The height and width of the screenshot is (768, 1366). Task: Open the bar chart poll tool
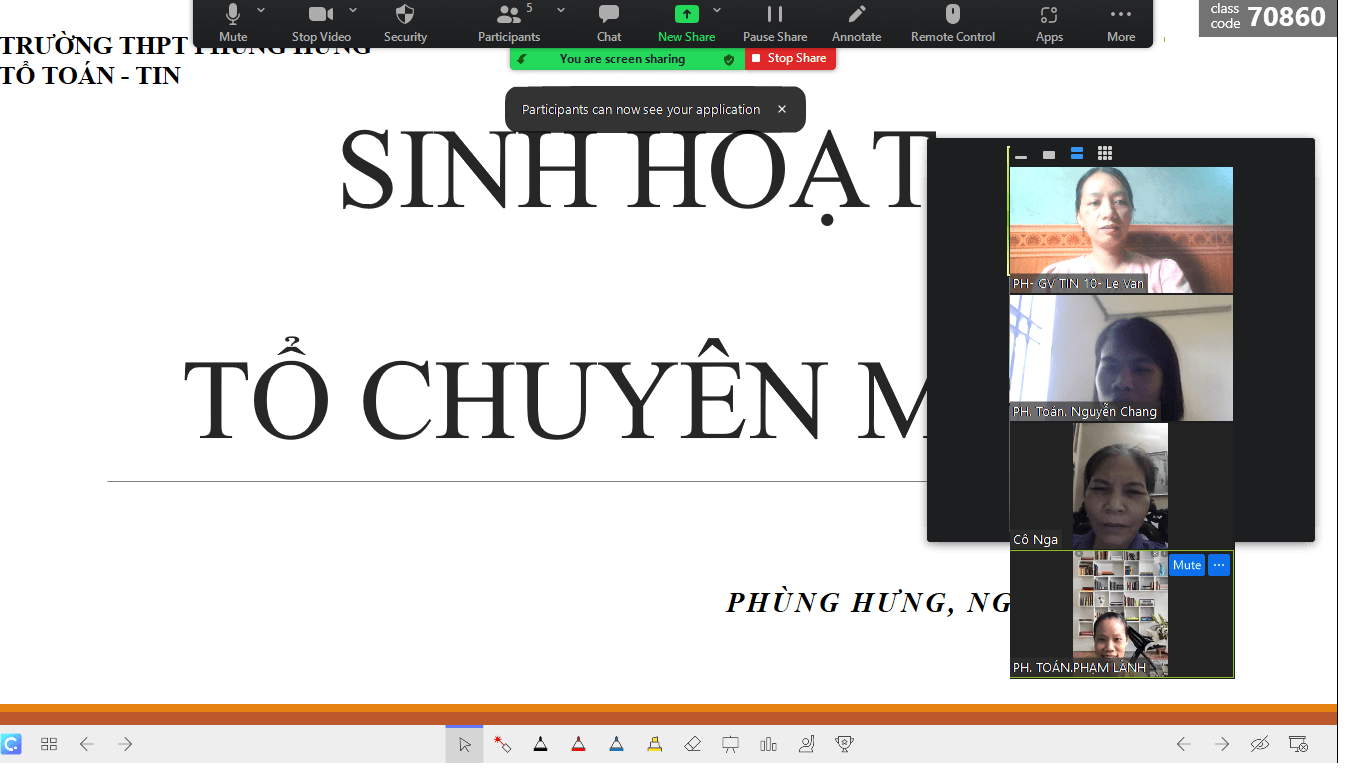pos(768,744)
